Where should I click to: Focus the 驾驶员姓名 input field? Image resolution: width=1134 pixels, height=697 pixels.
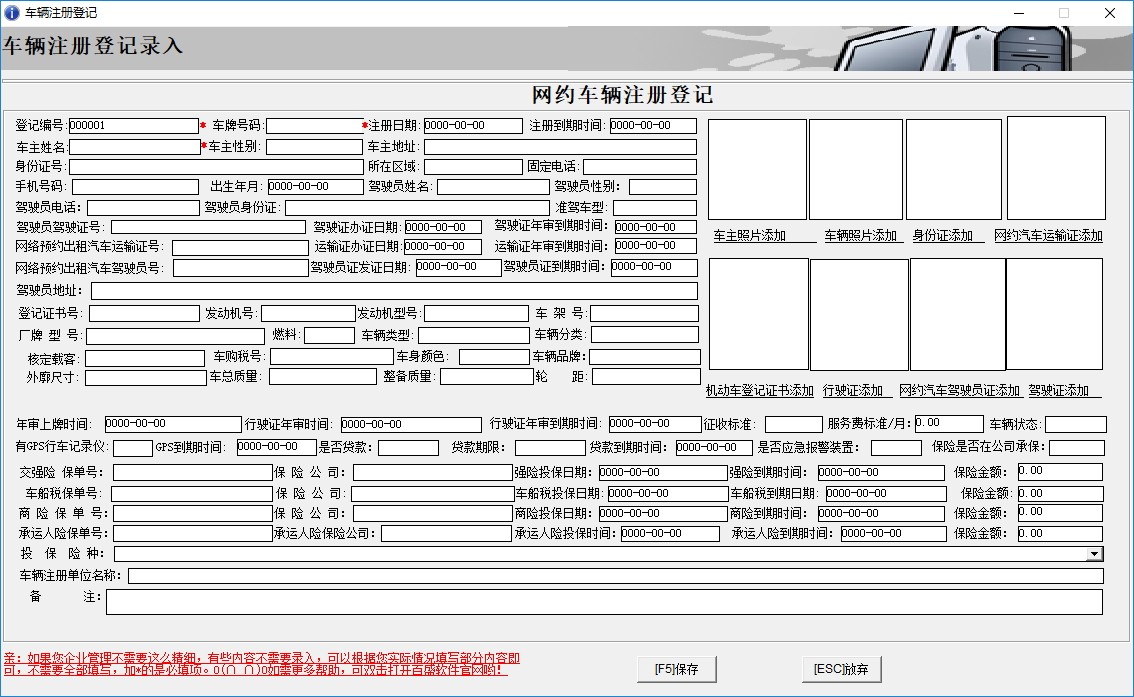point(493,187)
